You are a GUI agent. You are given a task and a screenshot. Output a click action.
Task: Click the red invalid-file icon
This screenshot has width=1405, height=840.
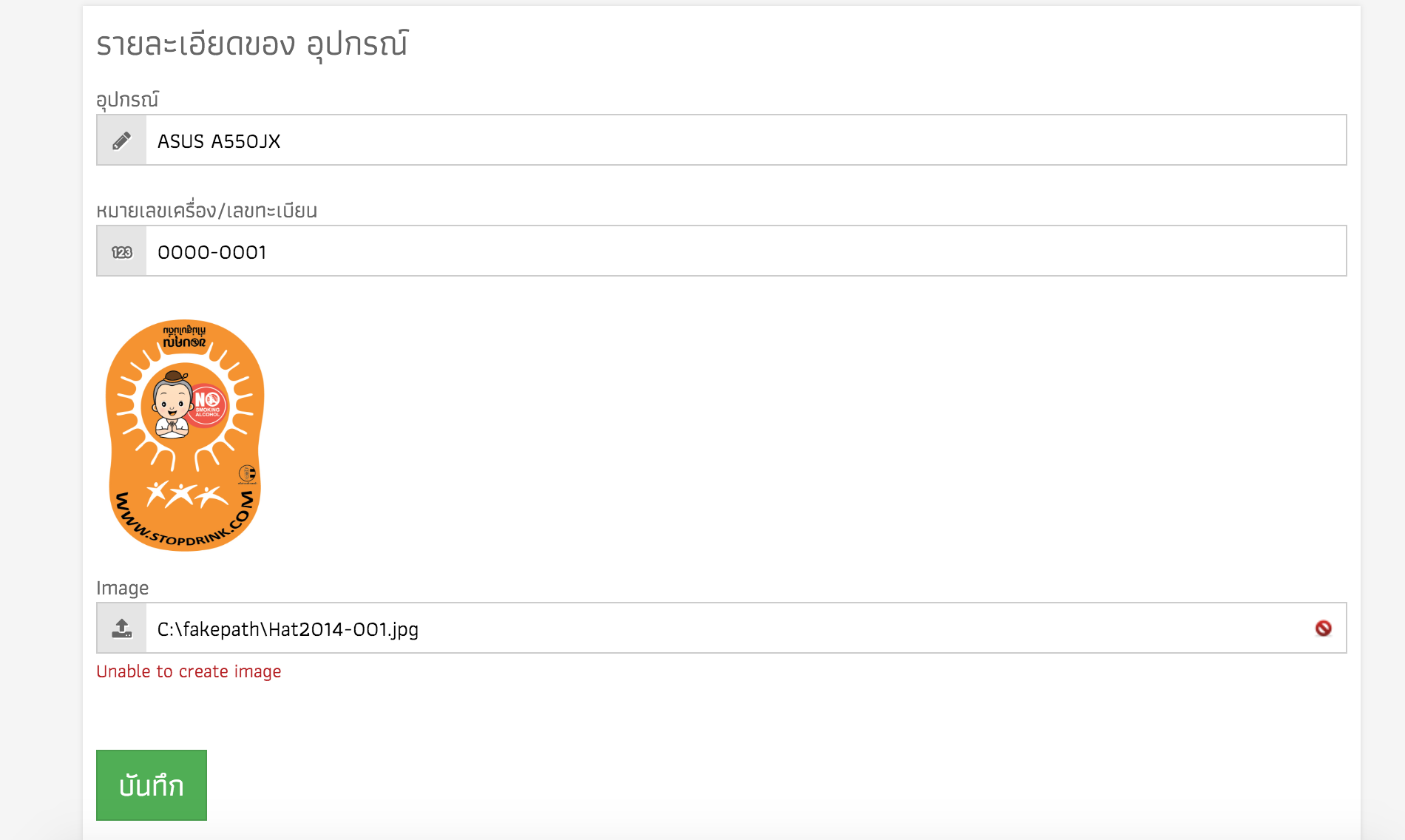pyautogui.click(x=1324, y=629)
